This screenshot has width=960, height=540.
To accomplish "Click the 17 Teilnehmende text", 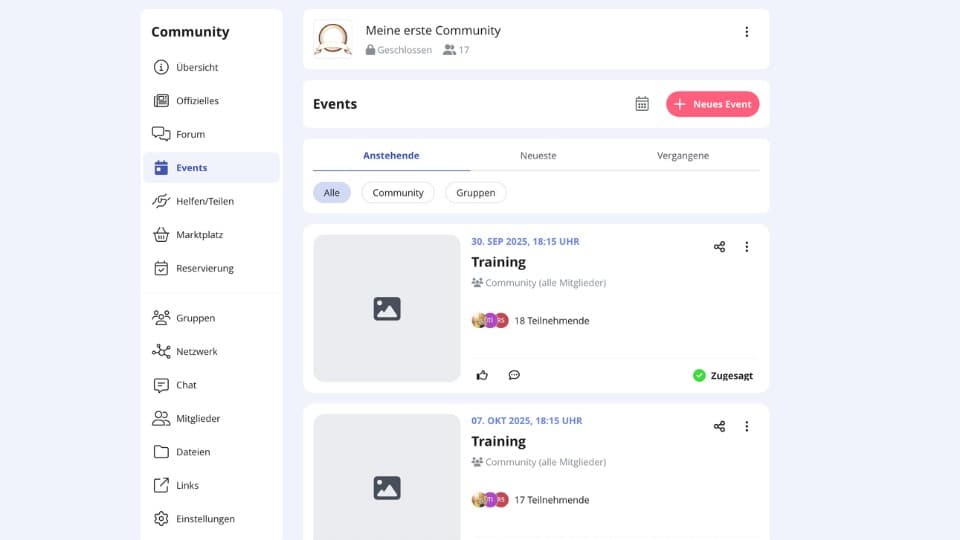I will click(x=552, y=500).
